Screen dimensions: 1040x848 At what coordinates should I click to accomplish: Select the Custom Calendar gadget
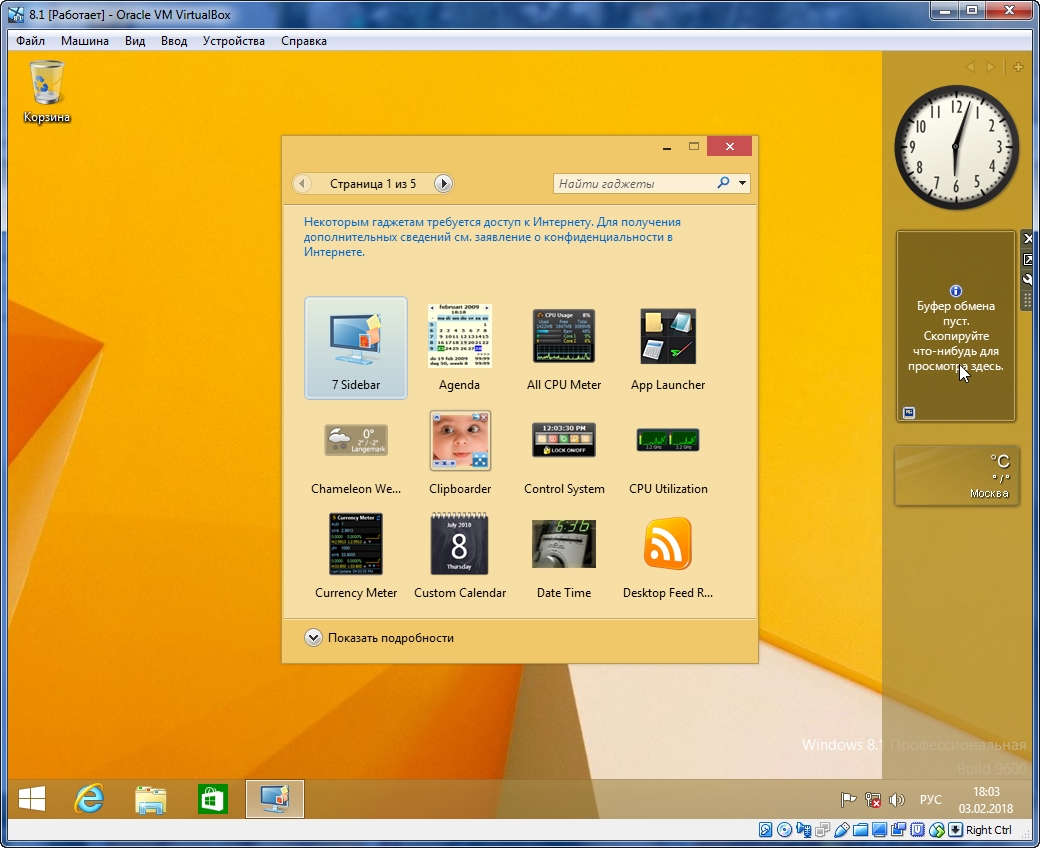(x=460, y=556)
